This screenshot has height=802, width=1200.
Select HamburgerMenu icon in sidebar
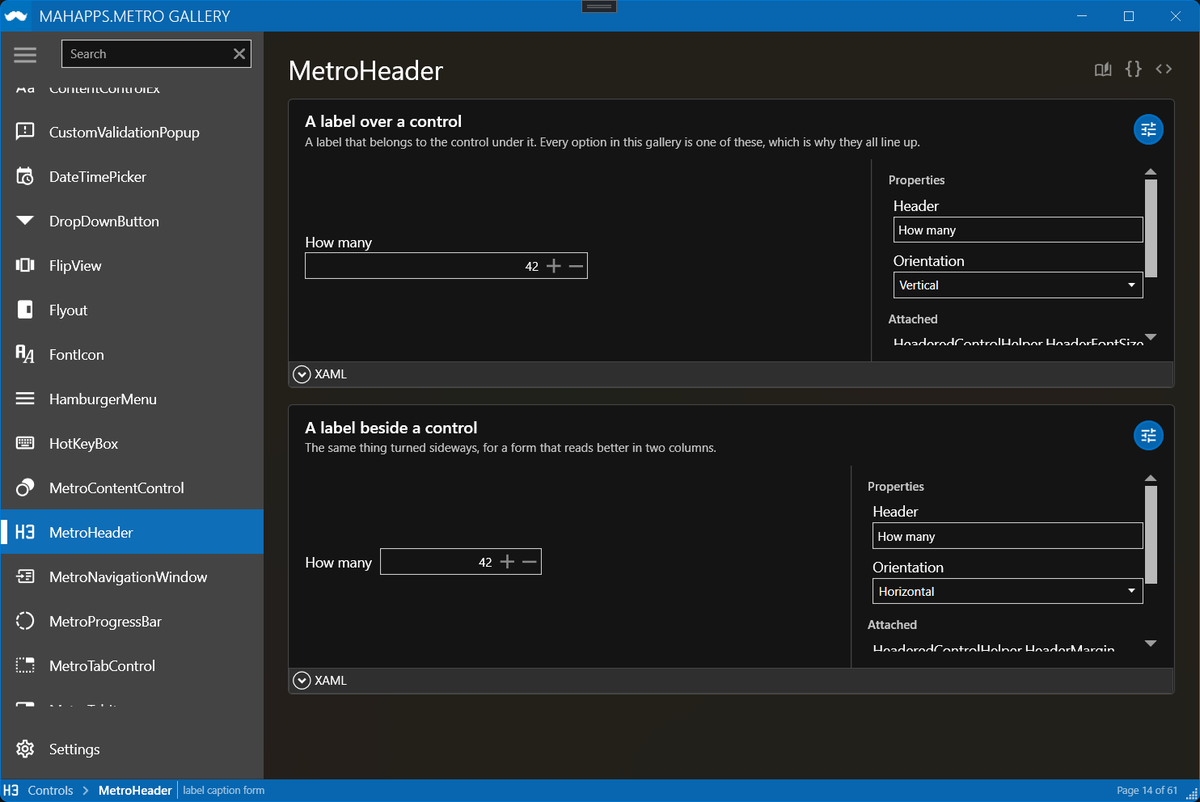pos(26,399)
